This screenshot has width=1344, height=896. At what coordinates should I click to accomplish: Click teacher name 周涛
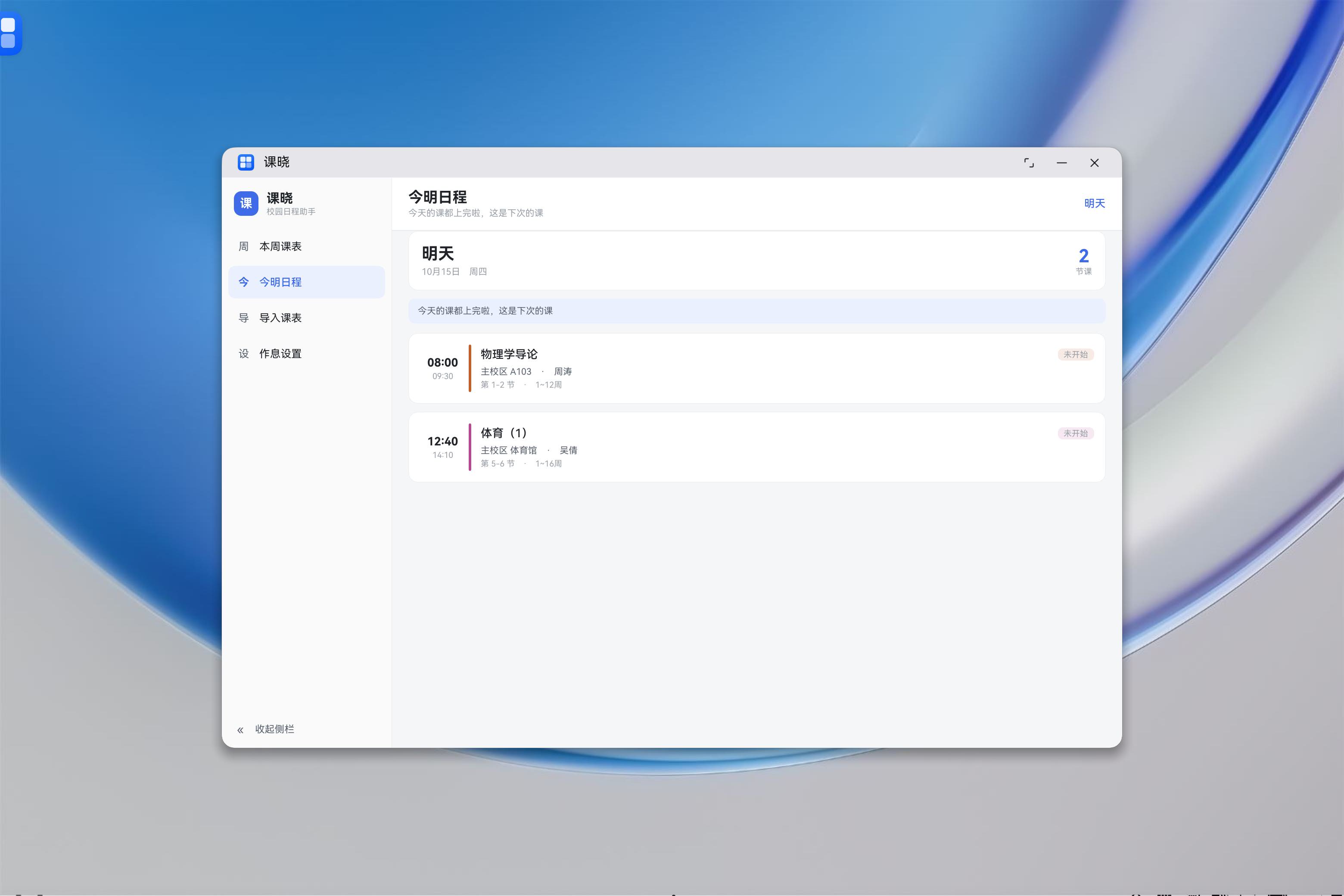pyautogui.click(x=562, y=371)
